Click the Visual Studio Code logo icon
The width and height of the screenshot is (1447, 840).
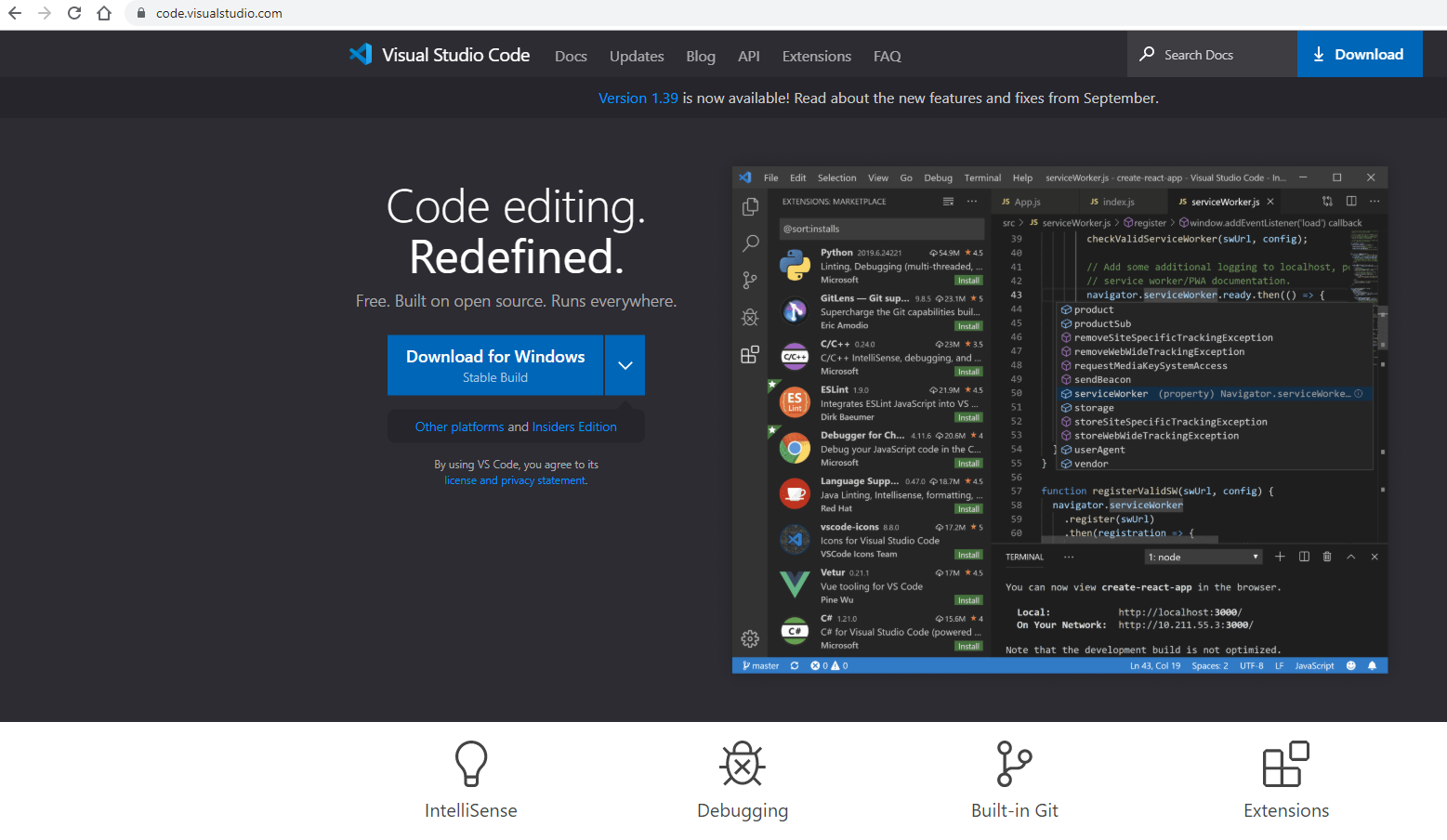[361, 54]
